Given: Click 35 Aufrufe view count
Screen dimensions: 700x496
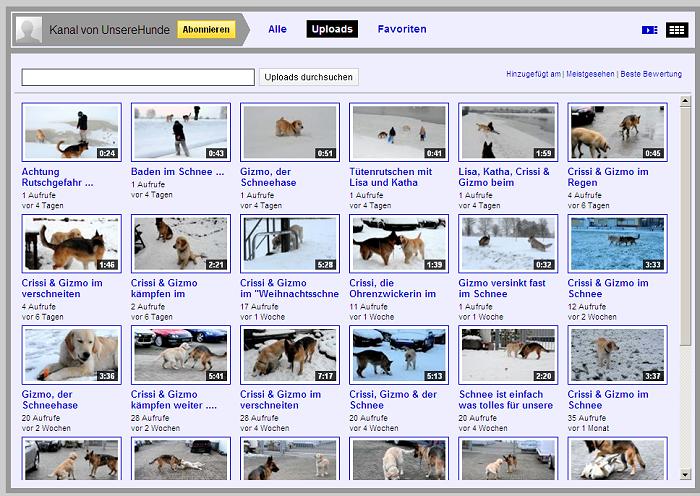Looking at the screenshot, I should [x=587, y=418].
